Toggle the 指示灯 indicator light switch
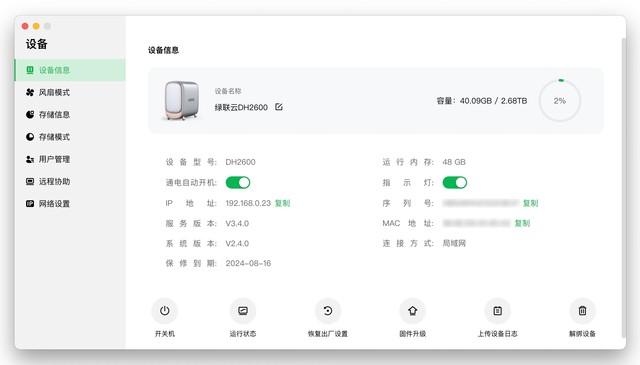 coord(455,182)
